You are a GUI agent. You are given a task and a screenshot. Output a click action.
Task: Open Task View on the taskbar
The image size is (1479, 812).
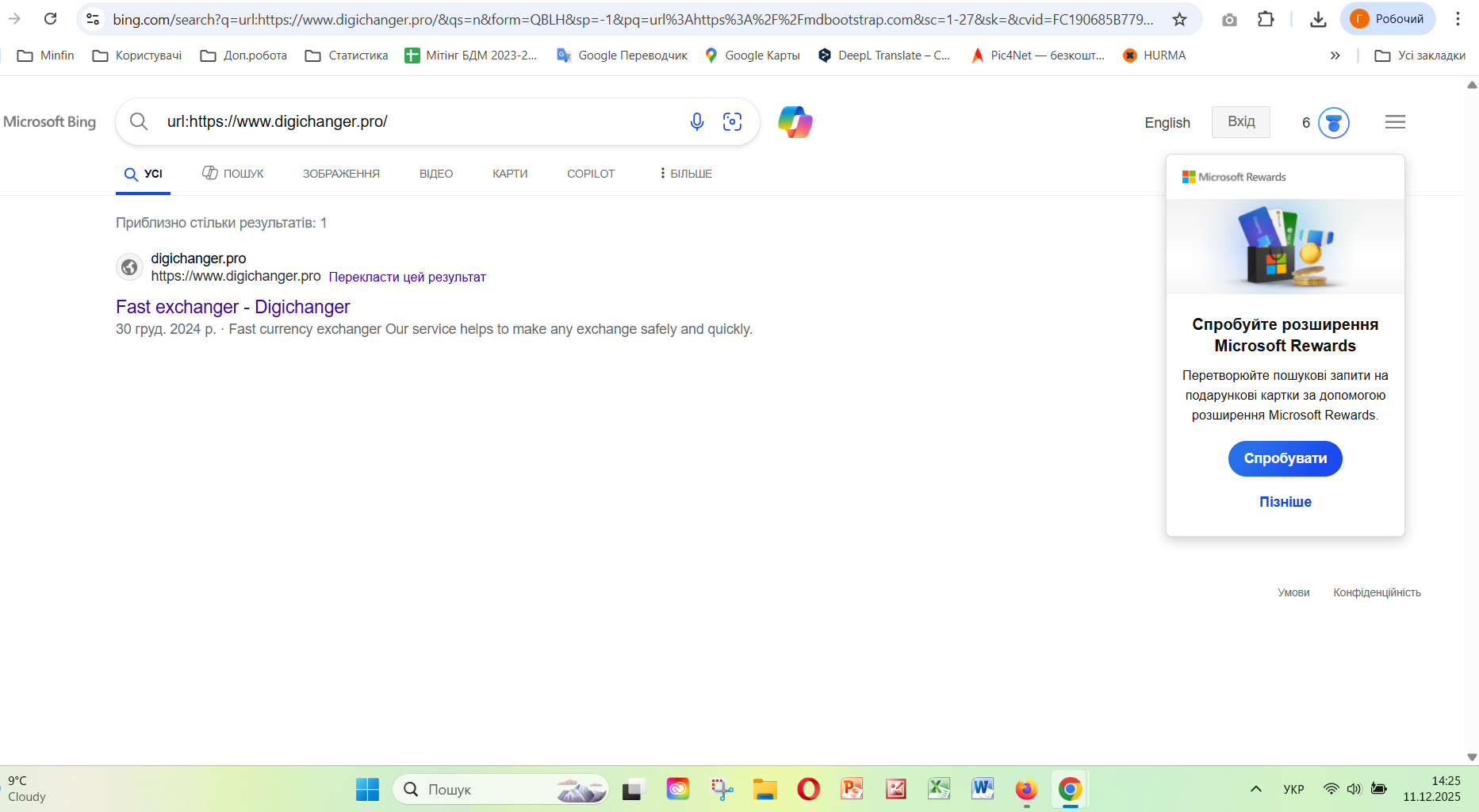click(632, 789)
